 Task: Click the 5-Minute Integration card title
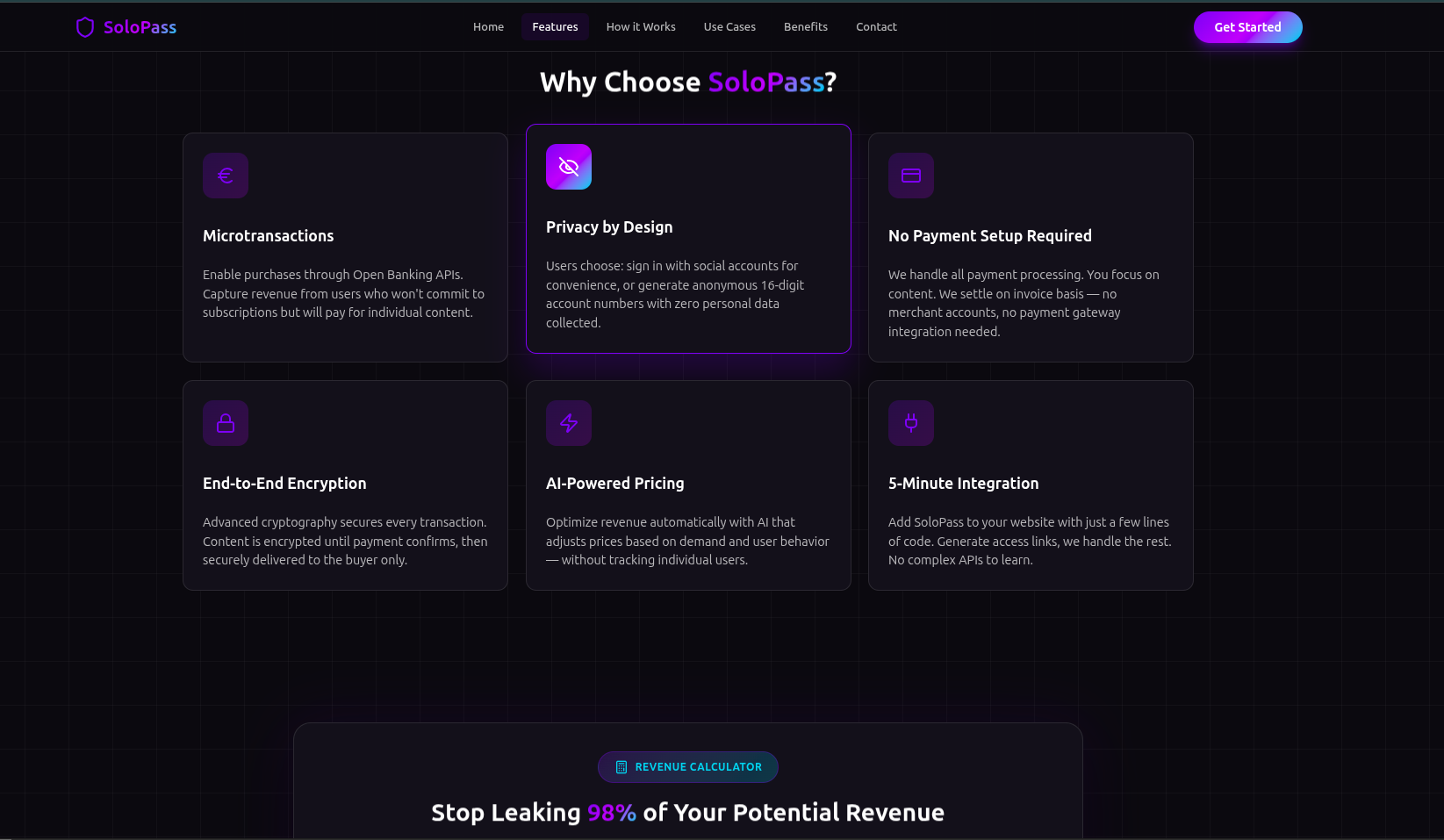click(963, 484)
